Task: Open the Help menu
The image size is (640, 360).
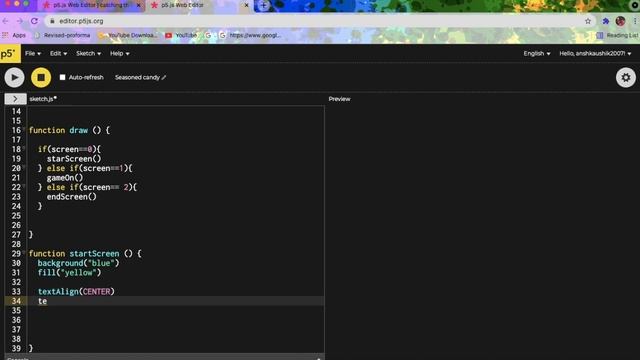Action: 120,53
